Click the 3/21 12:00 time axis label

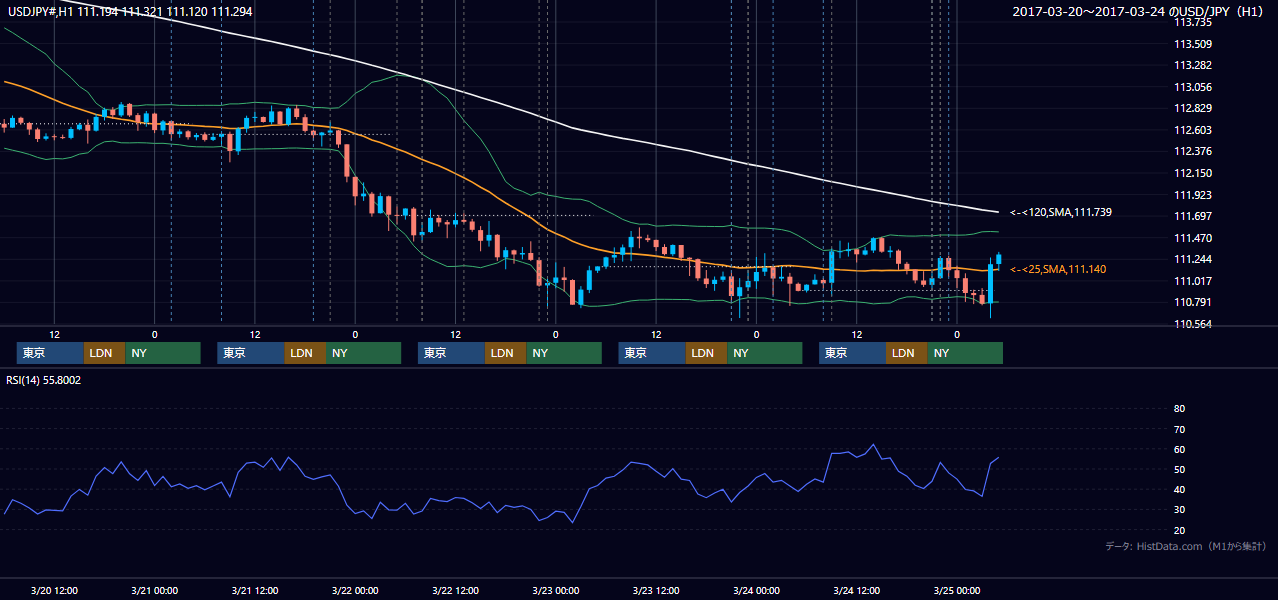[254, 590]
